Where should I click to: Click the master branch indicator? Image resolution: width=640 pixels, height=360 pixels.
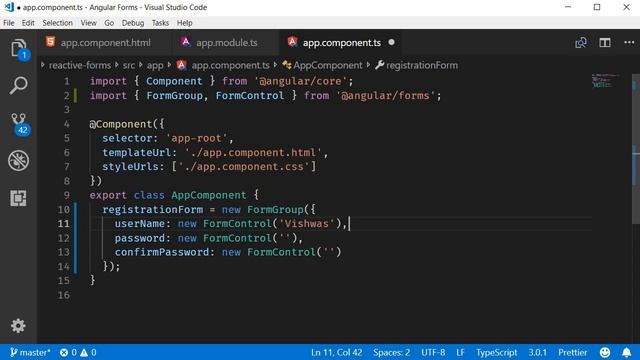tap(30, 352)
